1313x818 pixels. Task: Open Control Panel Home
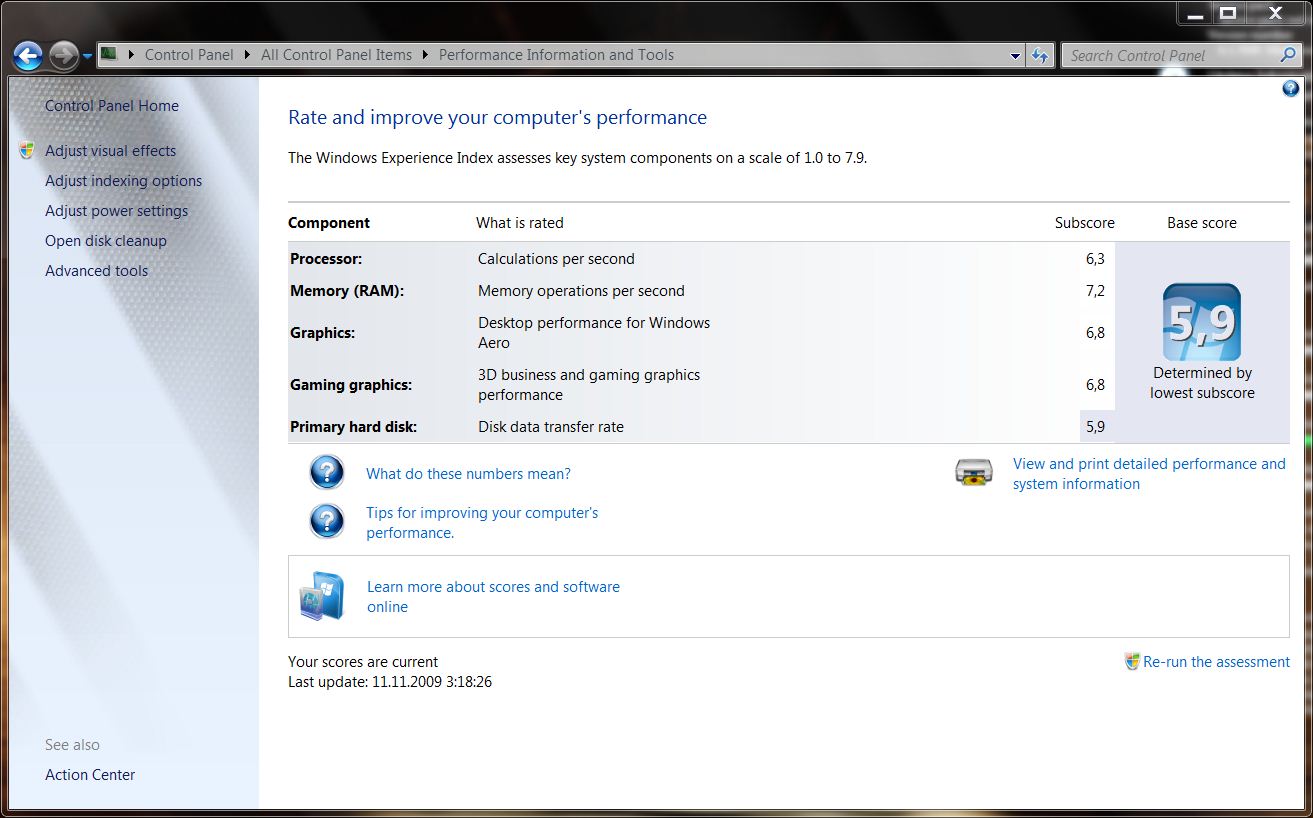click(112, 106)
